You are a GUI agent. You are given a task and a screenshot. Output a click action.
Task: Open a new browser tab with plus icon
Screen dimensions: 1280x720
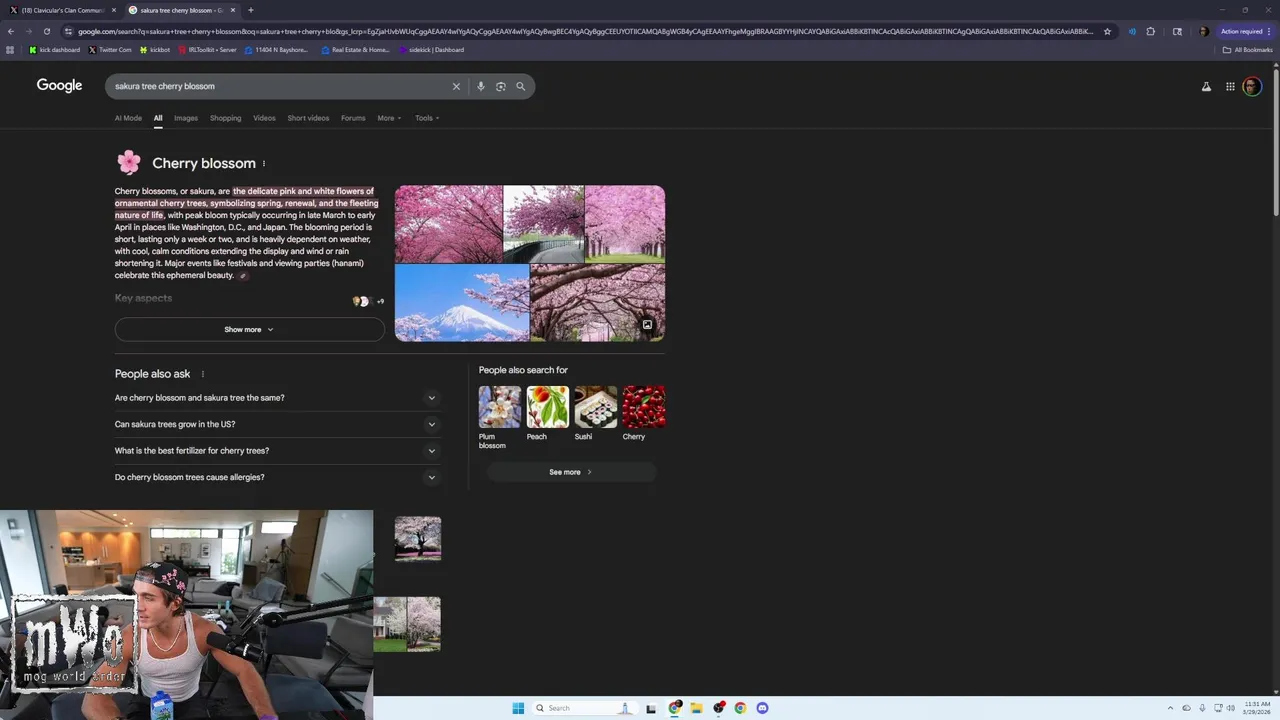(x=251, y=10)
